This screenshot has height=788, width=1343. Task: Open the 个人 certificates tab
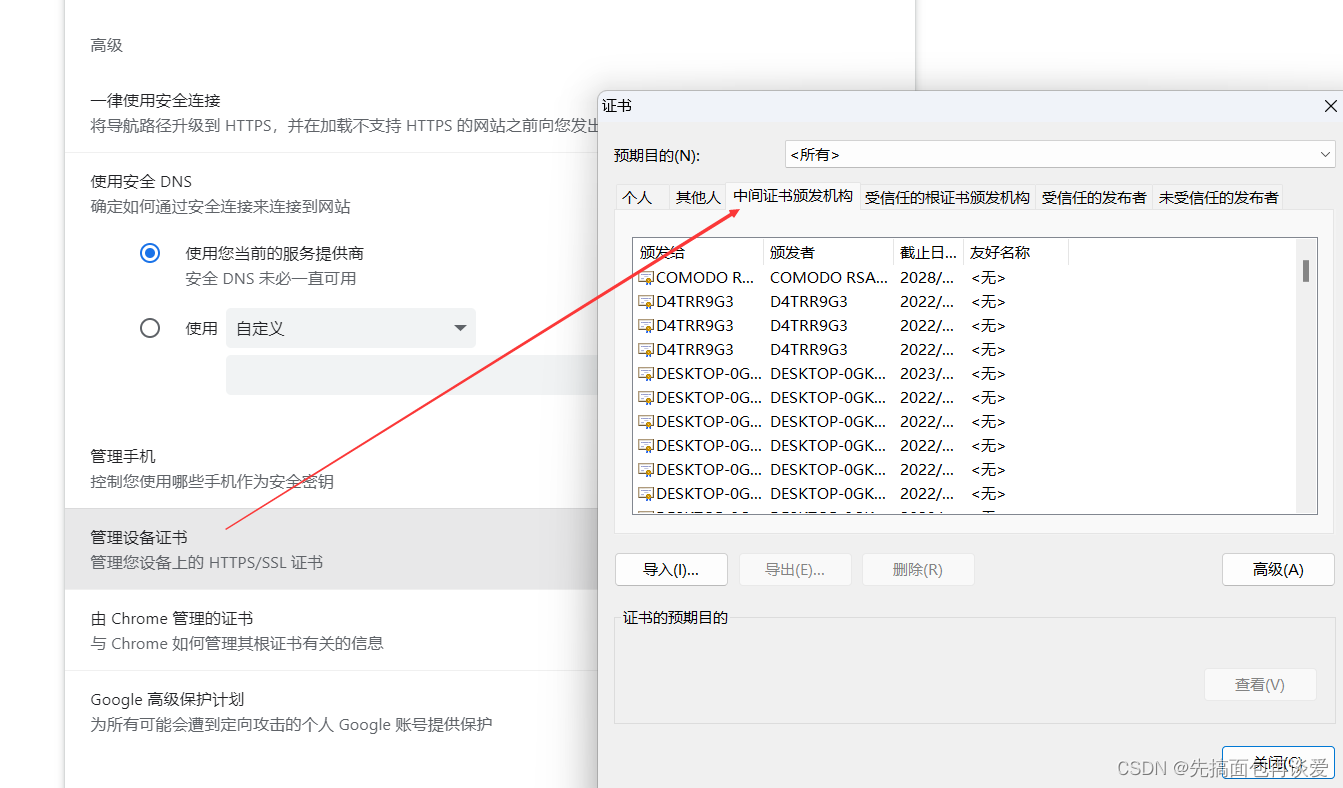[x=637, y=198]
